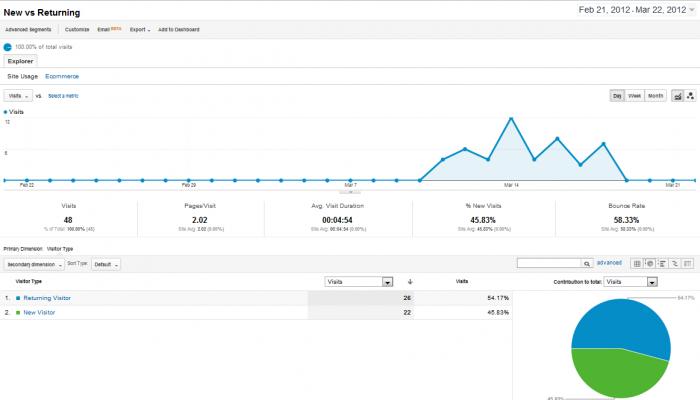Click the sort descending arrow icon
Screen dimensions: 700x400
click(x=410, y=282)
